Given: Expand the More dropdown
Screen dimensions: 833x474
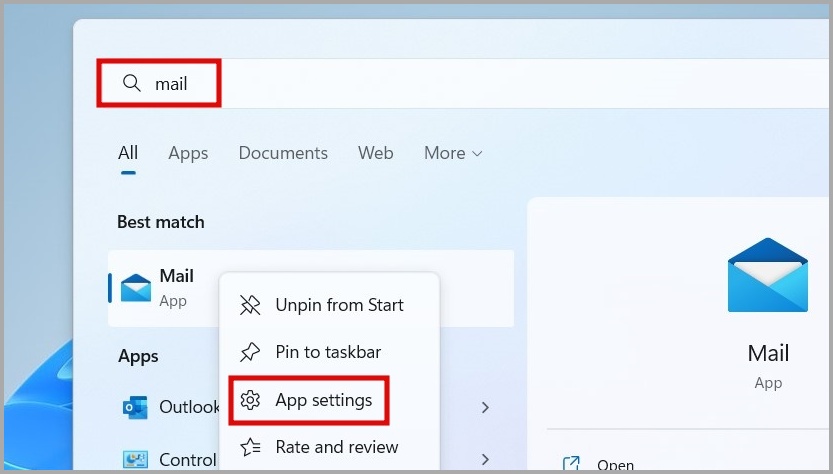Looking at the screenshot, I should [x=453, y=154].
